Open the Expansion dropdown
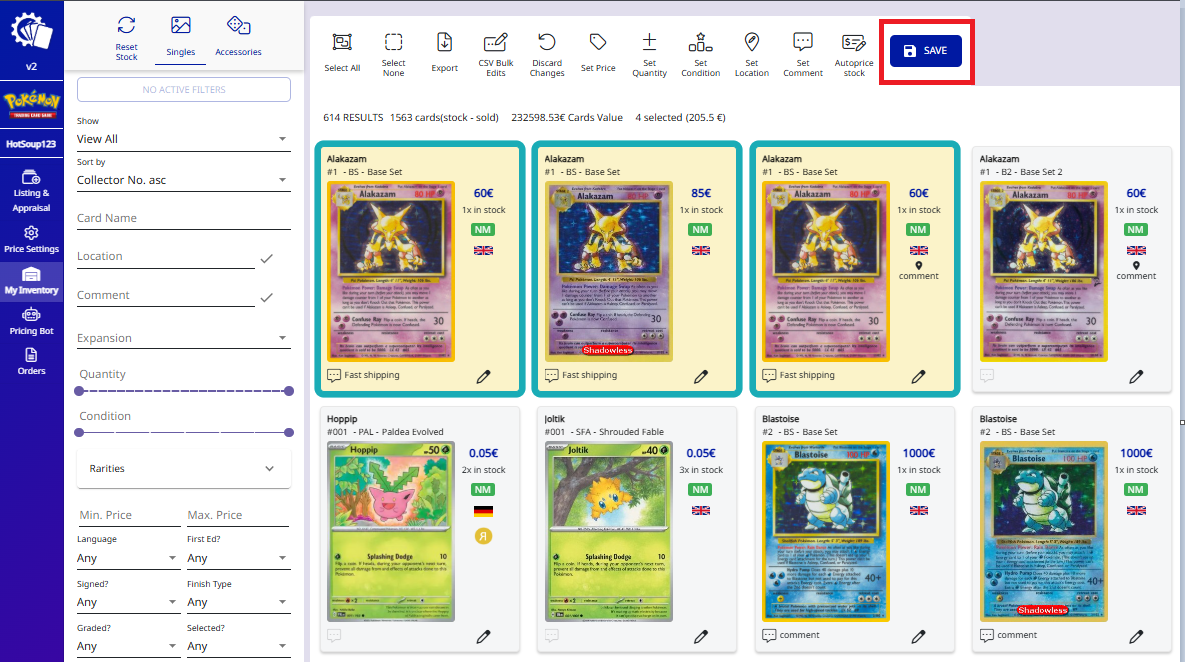 (x=184, y=338)
